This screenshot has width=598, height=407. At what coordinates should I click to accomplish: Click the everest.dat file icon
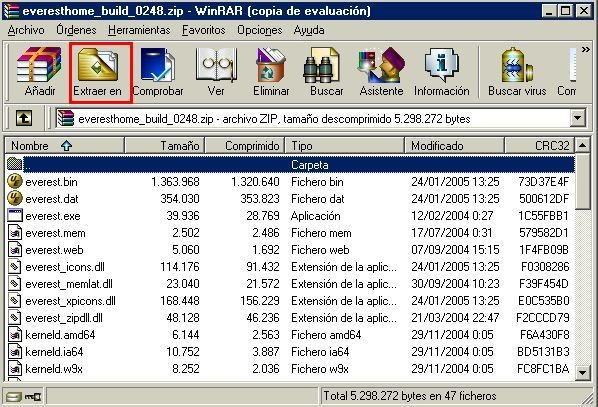click(14, 198)
